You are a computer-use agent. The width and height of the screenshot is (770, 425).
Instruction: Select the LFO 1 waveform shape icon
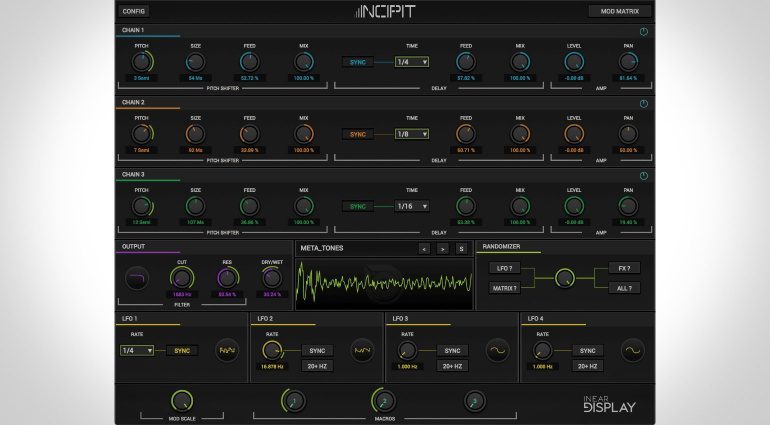228,352
